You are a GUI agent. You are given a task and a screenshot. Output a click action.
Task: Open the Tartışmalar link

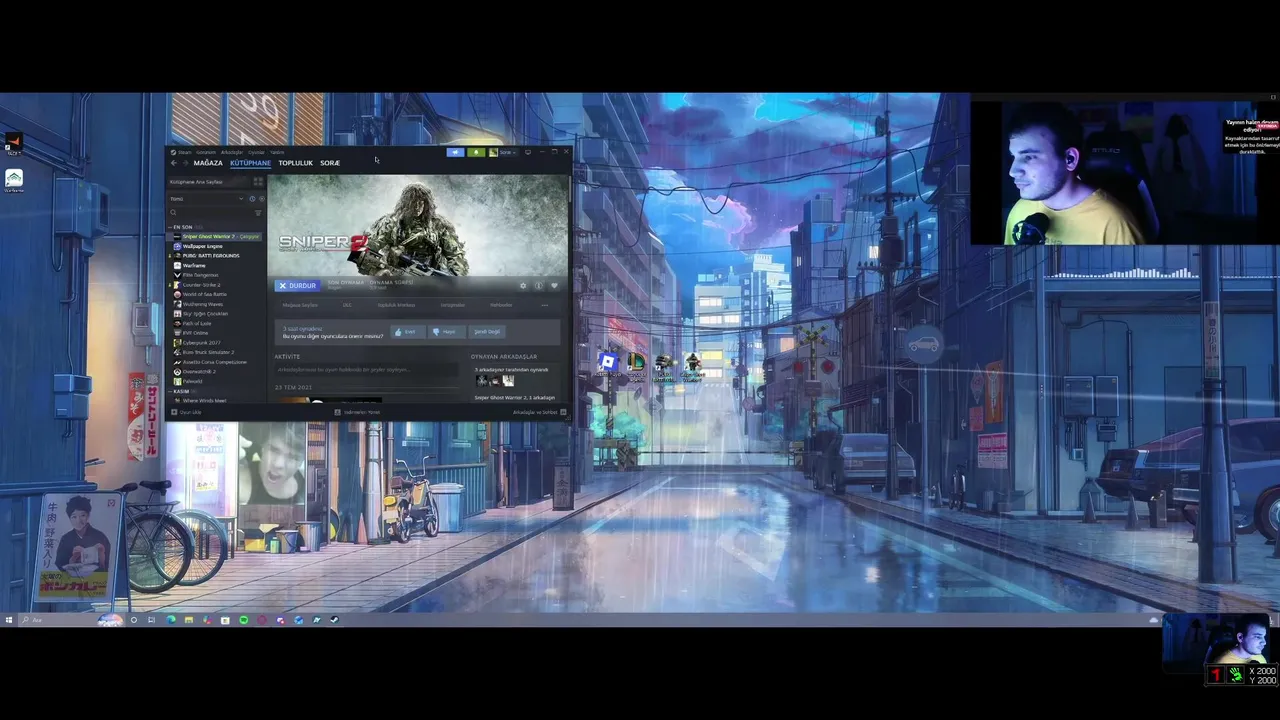453,305
